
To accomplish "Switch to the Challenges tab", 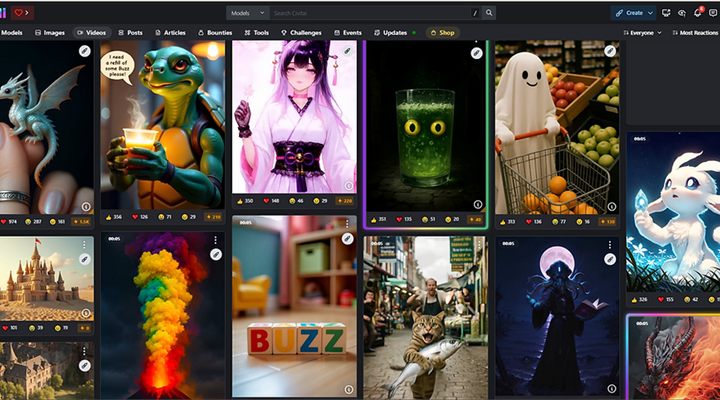I will tap(301, 33).
